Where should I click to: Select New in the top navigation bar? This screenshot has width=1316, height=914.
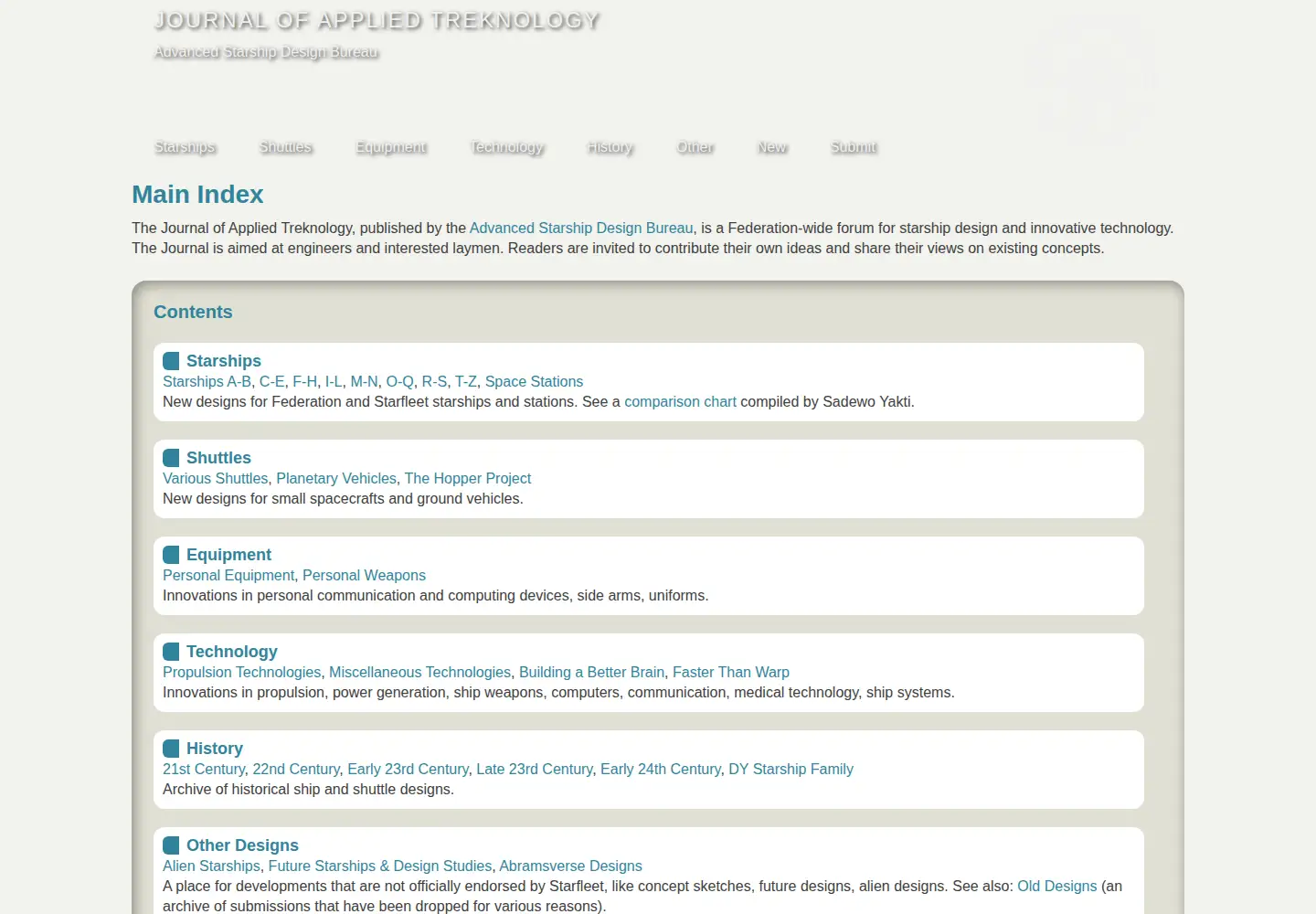click(772, 147)
